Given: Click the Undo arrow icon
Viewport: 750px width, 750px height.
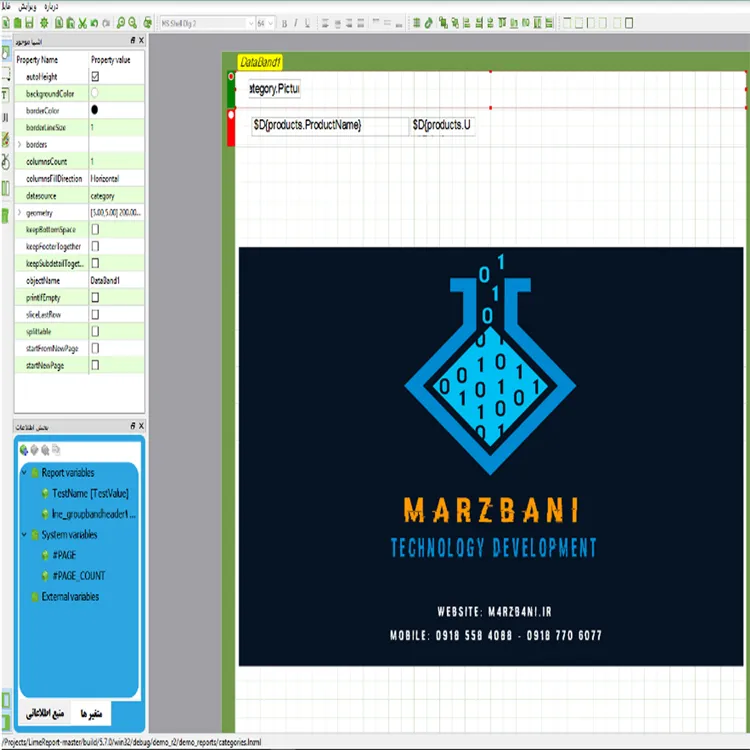Looking at the screenshot, I should tap(94, 22).
